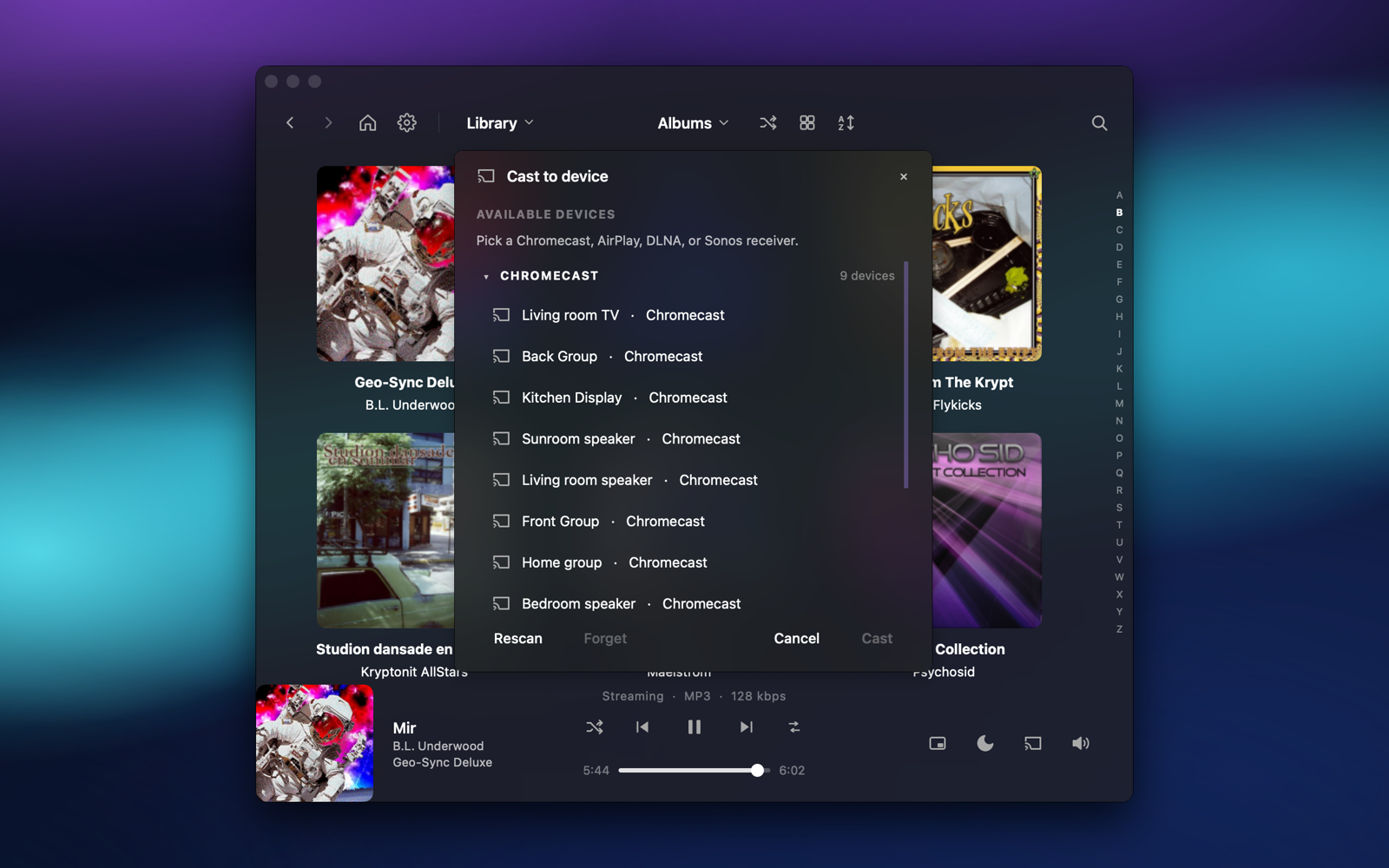The image size is (1389, 868).
Task: Collapse the Chromecast device group
Action: [x=486, y=276]
